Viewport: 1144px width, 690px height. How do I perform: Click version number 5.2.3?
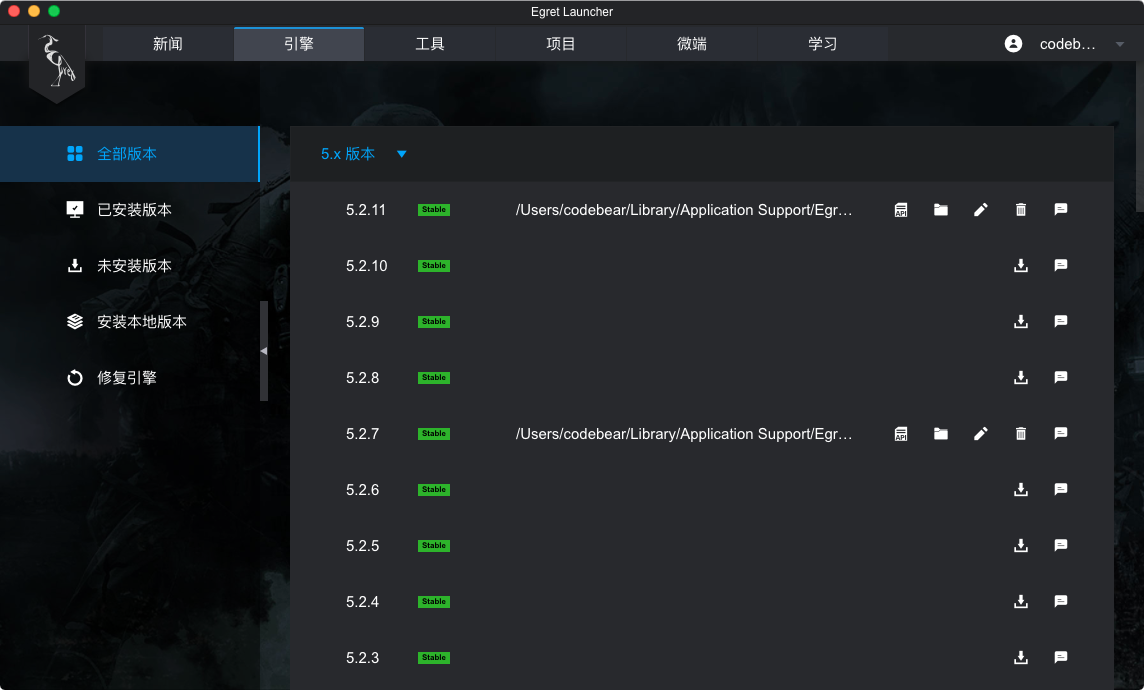pos(363,658)
